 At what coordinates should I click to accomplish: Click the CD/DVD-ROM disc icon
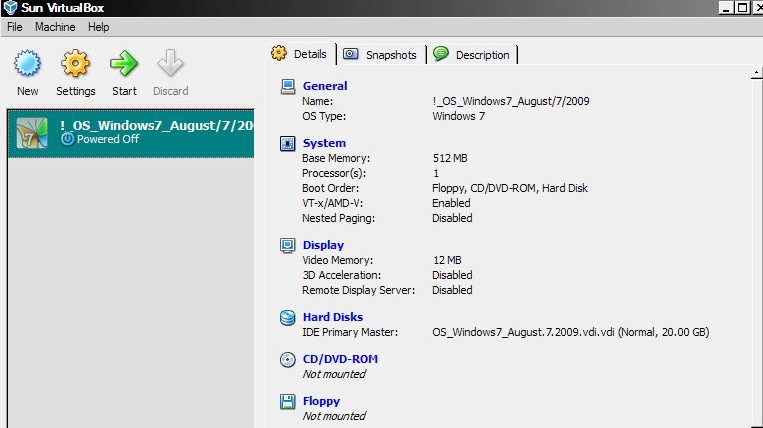pyautogui.click(x=288, y=359)
